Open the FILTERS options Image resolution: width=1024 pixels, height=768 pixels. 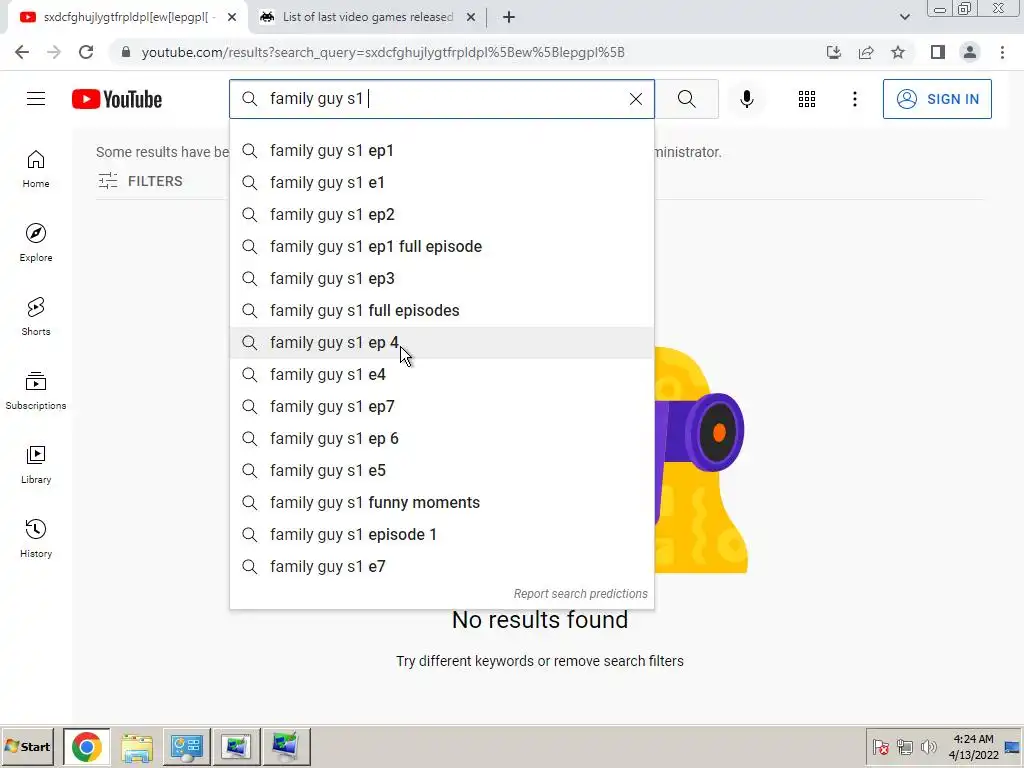[140, 181]
